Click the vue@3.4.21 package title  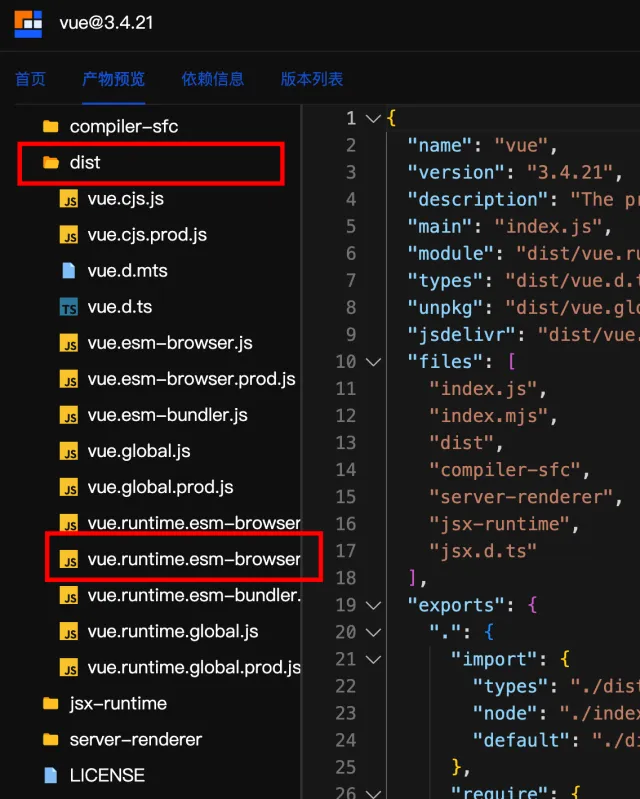(x=106, y=23)
